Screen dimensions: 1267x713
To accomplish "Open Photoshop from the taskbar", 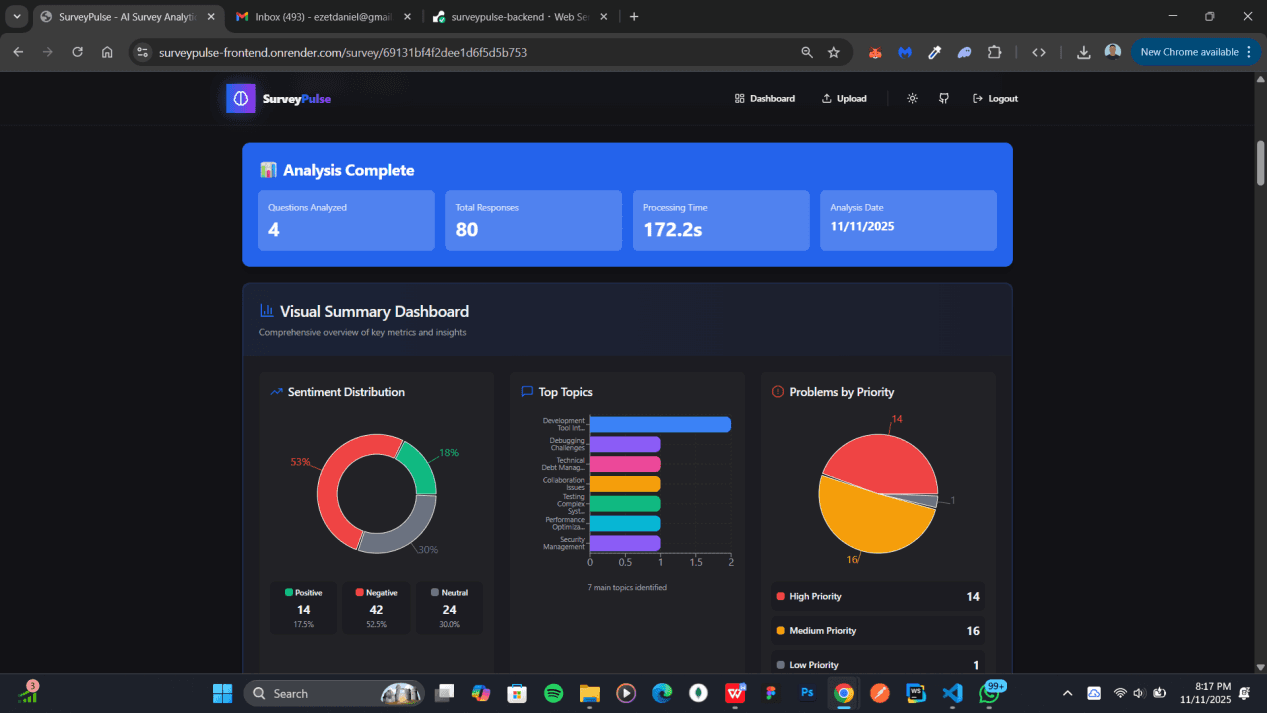I will [x=807, y=693].
